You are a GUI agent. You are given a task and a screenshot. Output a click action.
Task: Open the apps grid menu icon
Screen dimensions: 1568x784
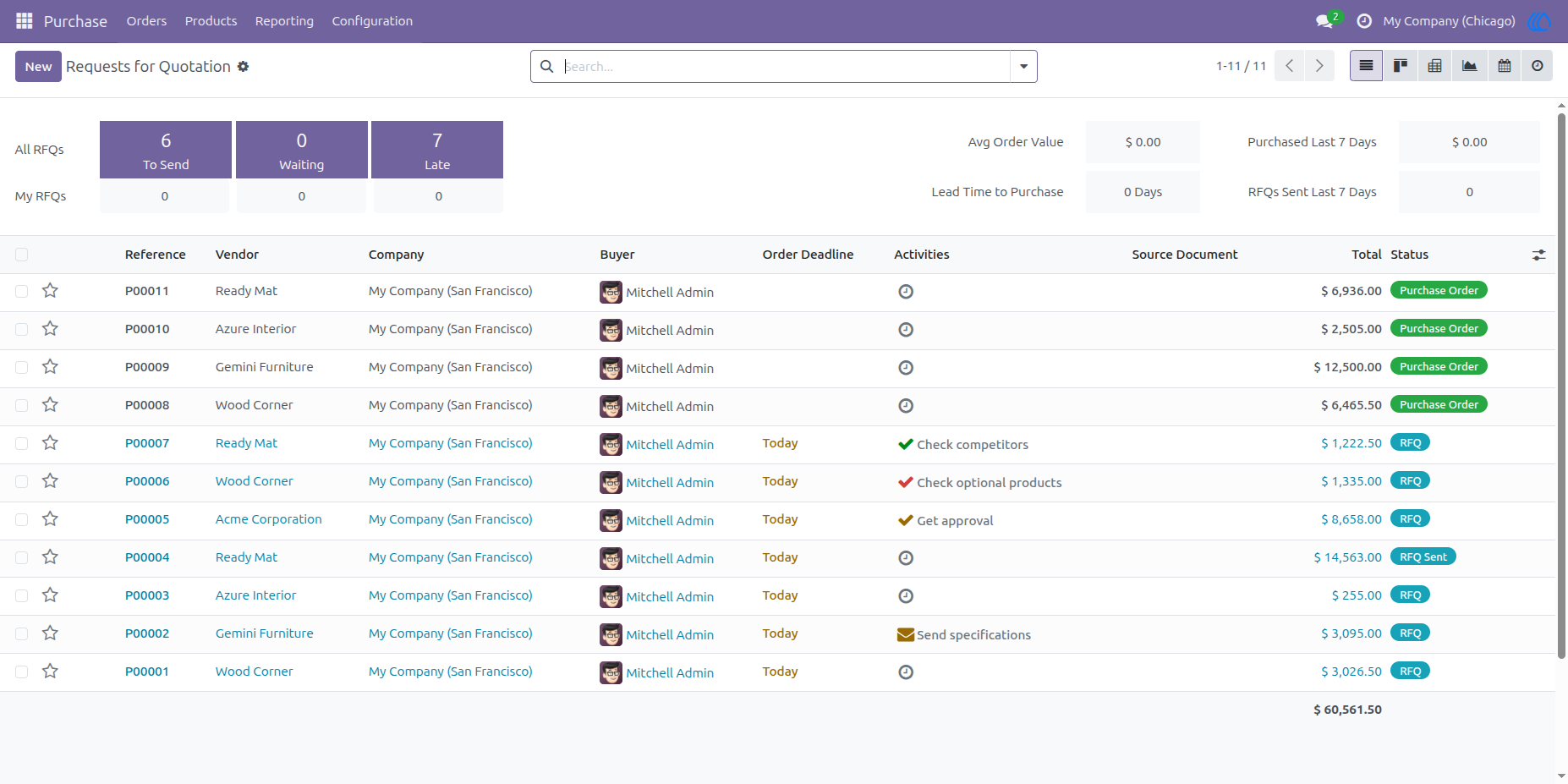(x=24, y=20)
